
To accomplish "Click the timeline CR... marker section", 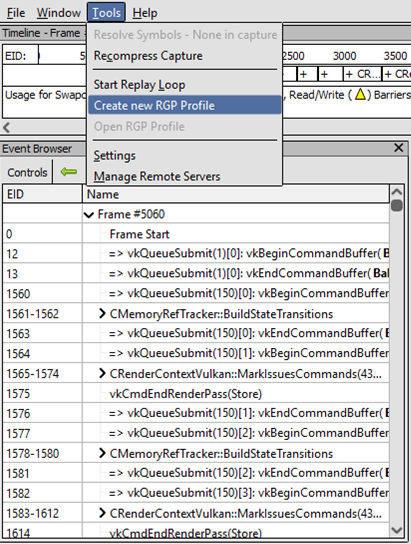I will point(362,74).
